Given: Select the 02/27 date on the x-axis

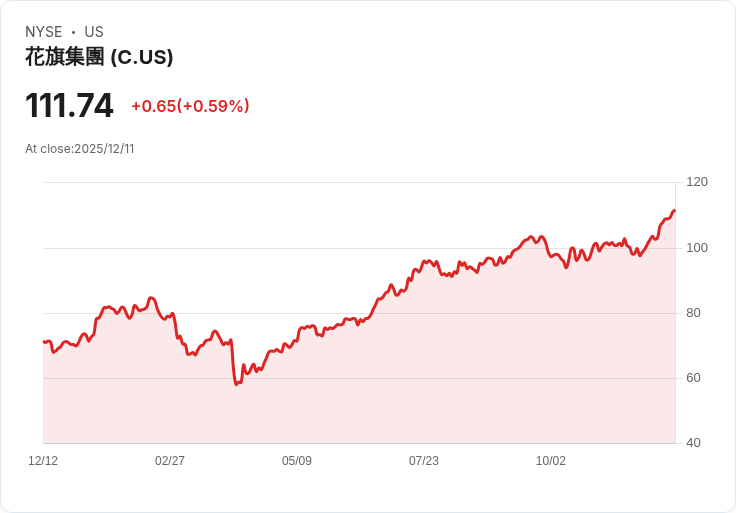Looking at the screenshot, I should [x=170, y=461].
